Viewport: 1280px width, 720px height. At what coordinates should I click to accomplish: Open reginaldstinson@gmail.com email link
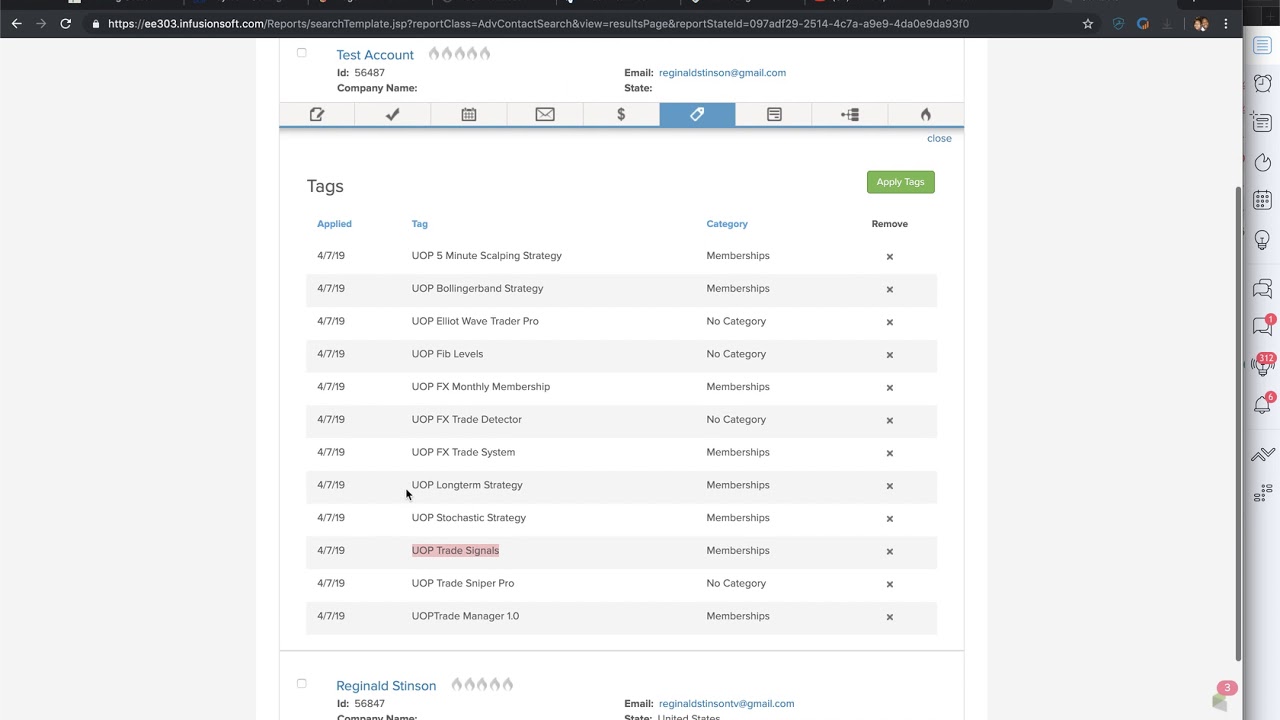point(722,73)
